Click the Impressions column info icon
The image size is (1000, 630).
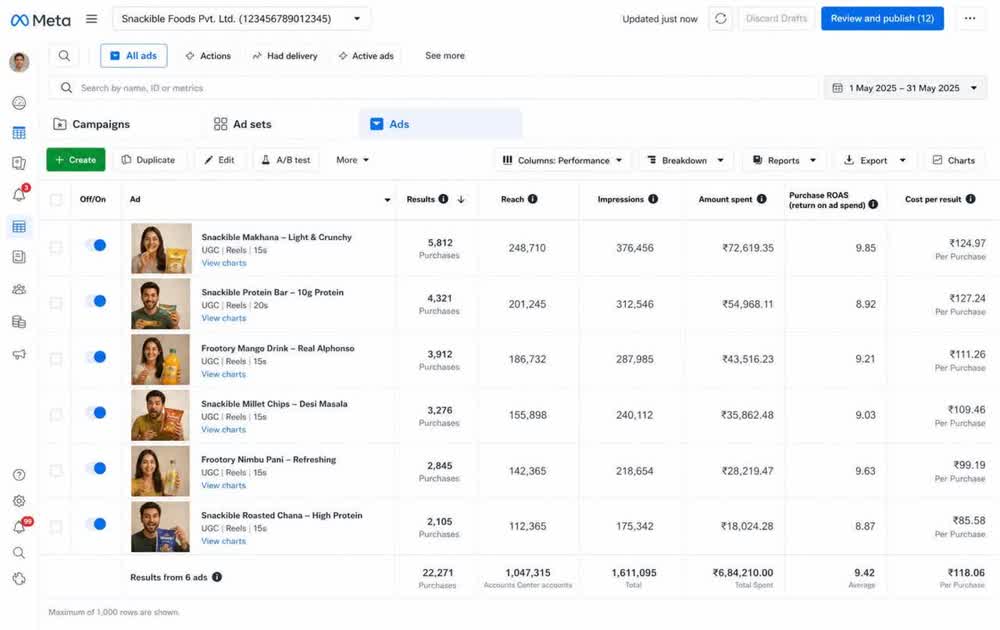653,199
